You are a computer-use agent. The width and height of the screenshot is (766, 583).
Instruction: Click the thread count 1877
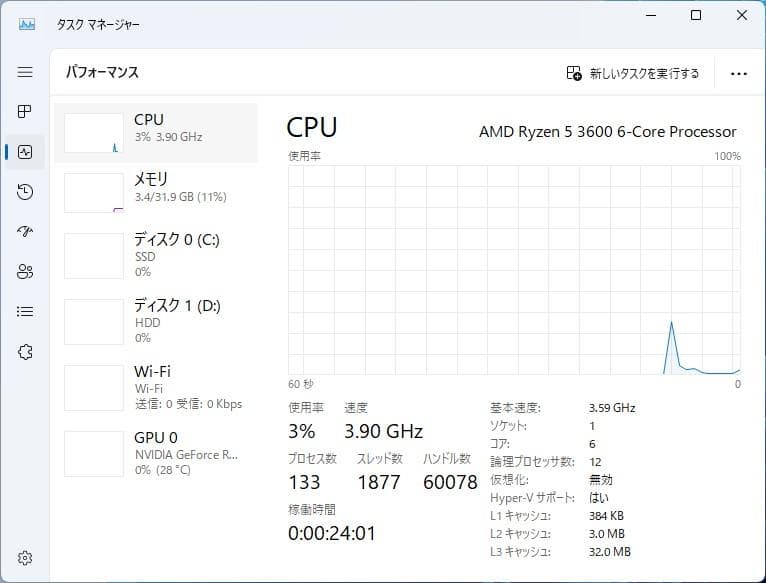click(379, 483)
